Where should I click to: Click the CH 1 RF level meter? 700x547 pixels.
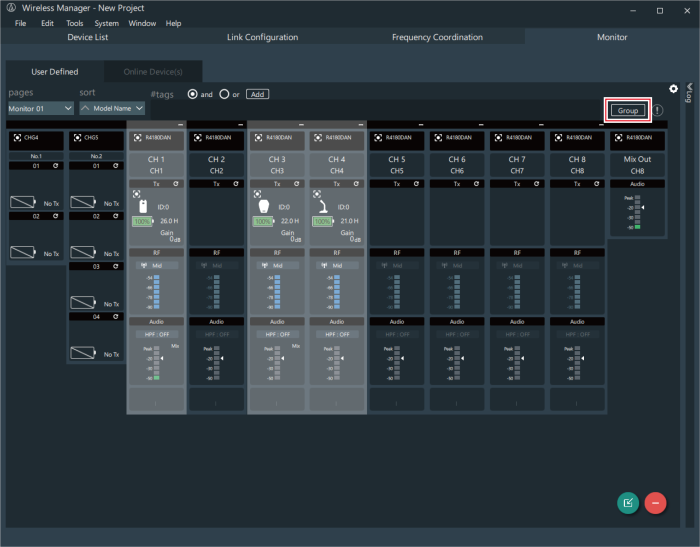157,292
